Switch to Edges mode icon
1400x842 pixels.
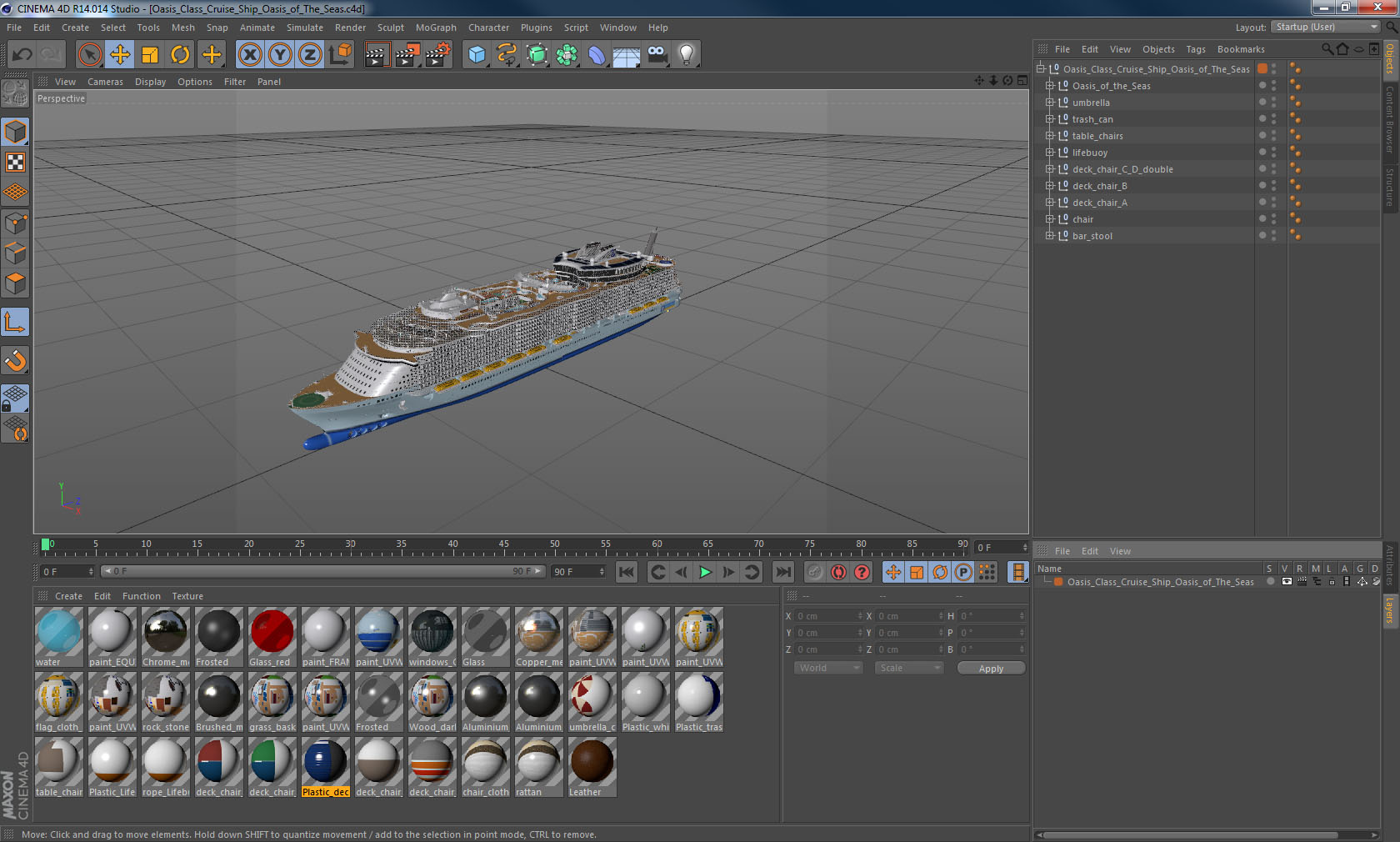(x=15, y=253)
